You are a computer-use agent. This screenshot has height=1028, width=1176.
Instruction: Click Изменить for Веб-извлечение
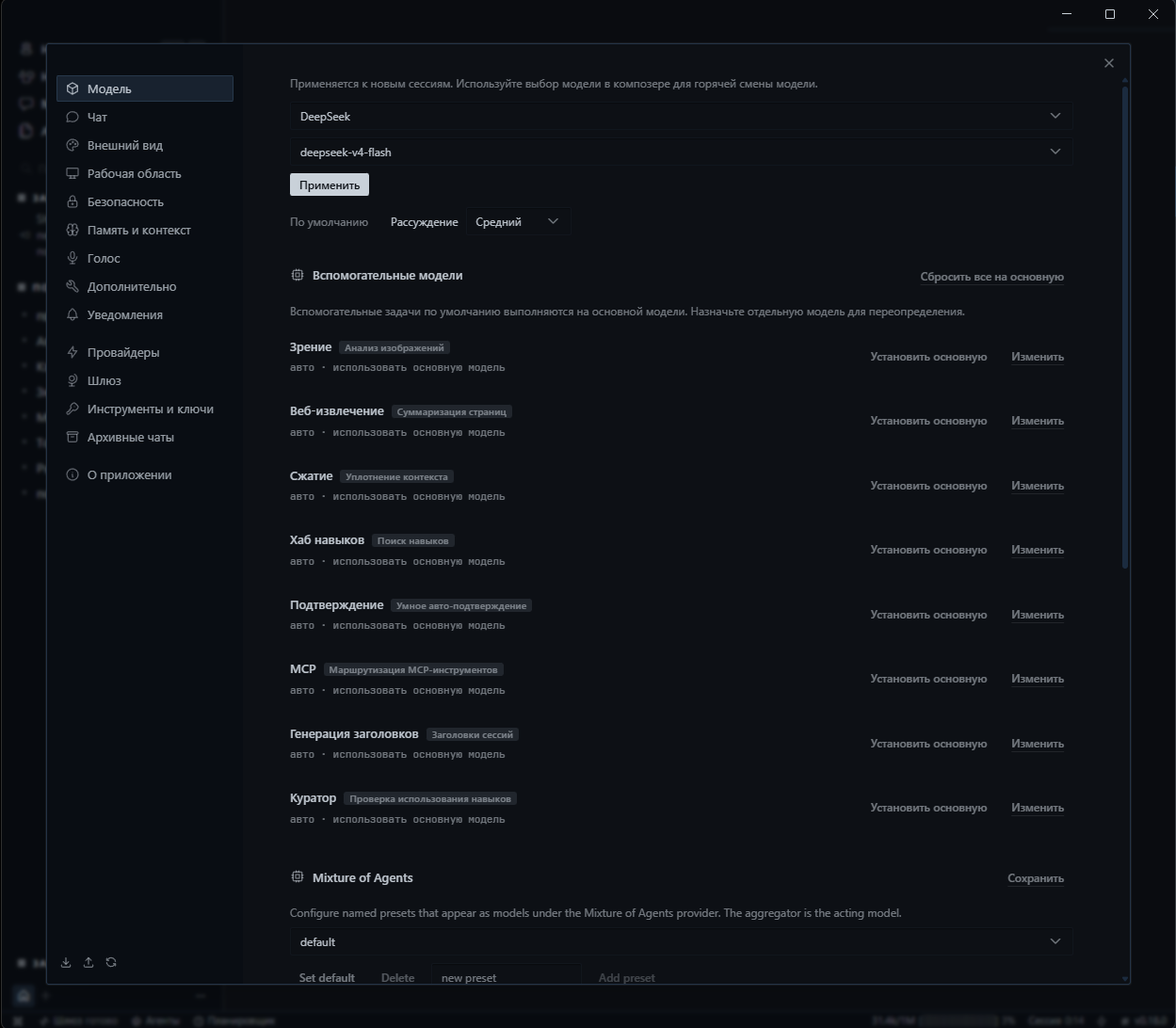(1038, 421)
